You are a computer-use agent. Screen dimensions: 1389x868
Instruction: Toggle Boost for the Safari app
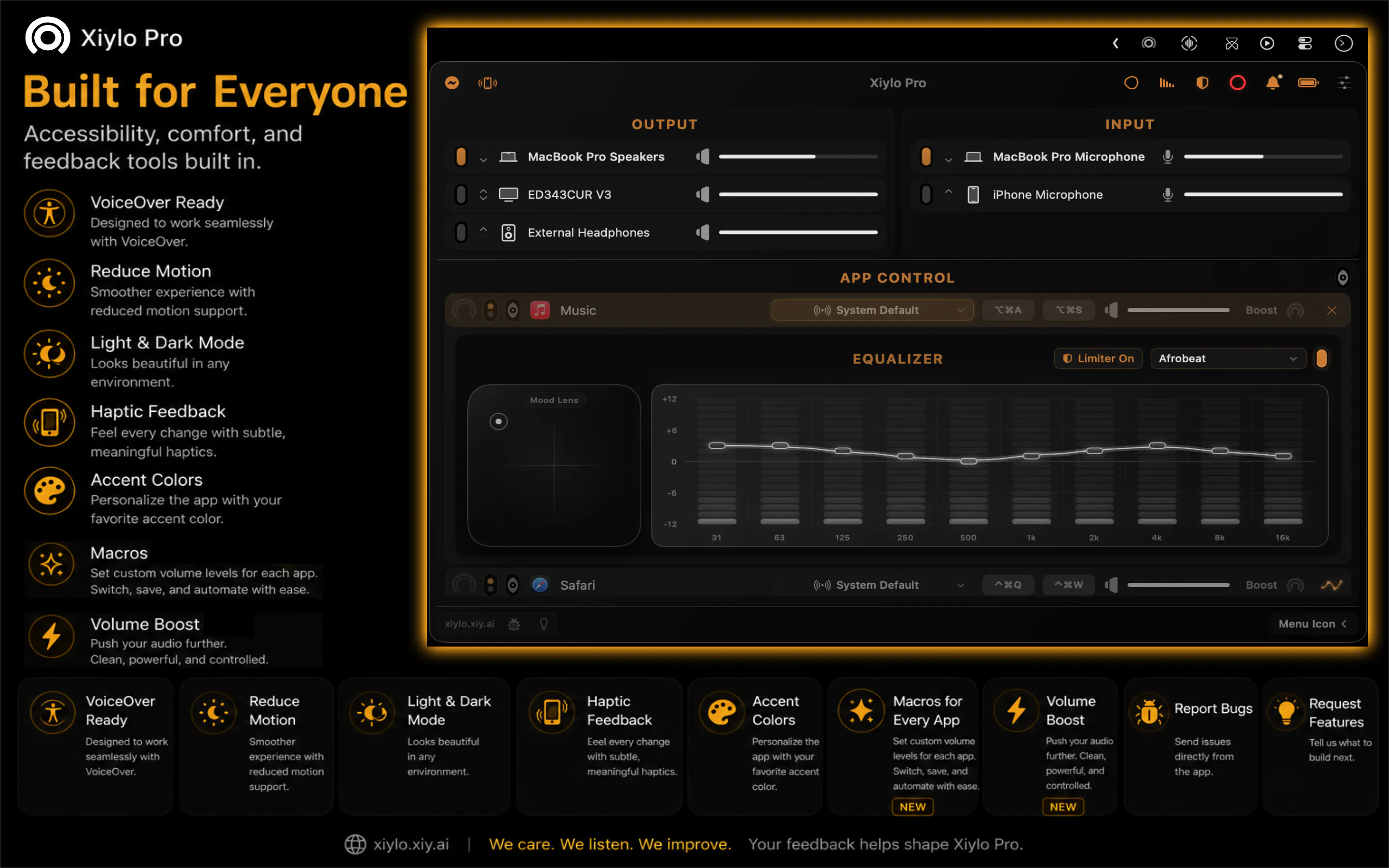(1295, 585)
